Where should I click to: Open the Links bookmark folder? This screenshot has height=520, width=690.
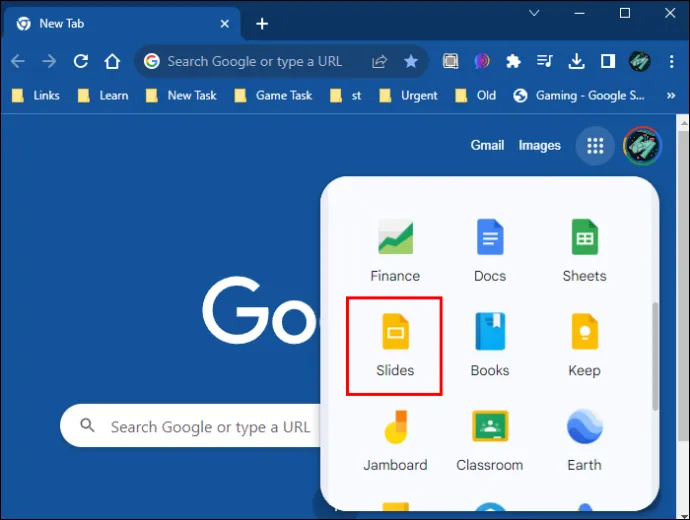[x=36, y=95]
